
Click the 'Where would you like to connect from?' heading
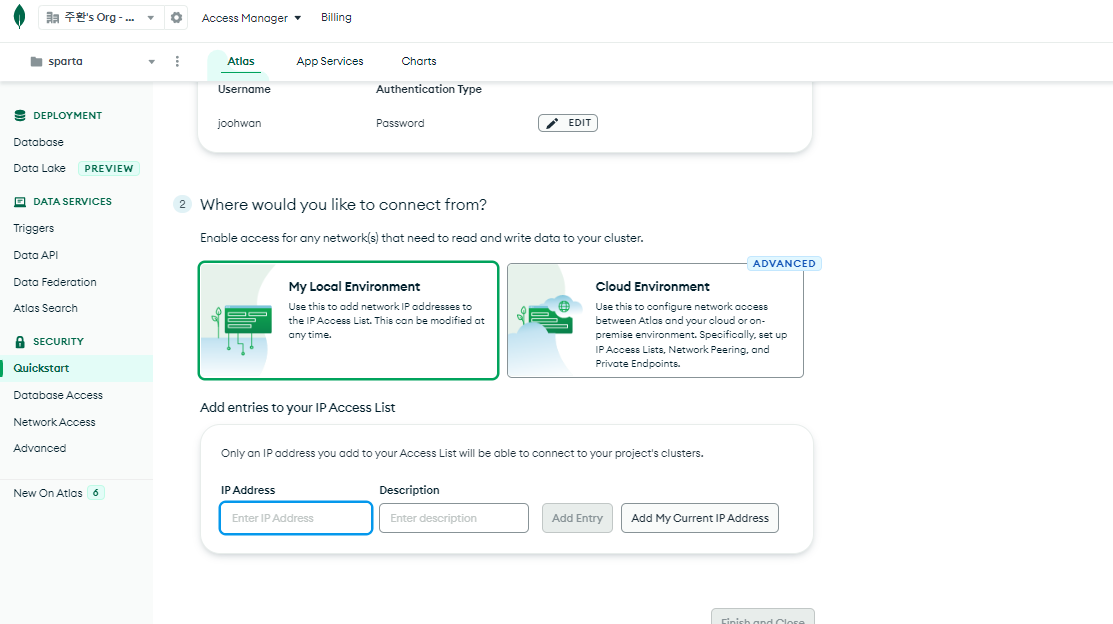pyautogui.click(x=344, y=204)
